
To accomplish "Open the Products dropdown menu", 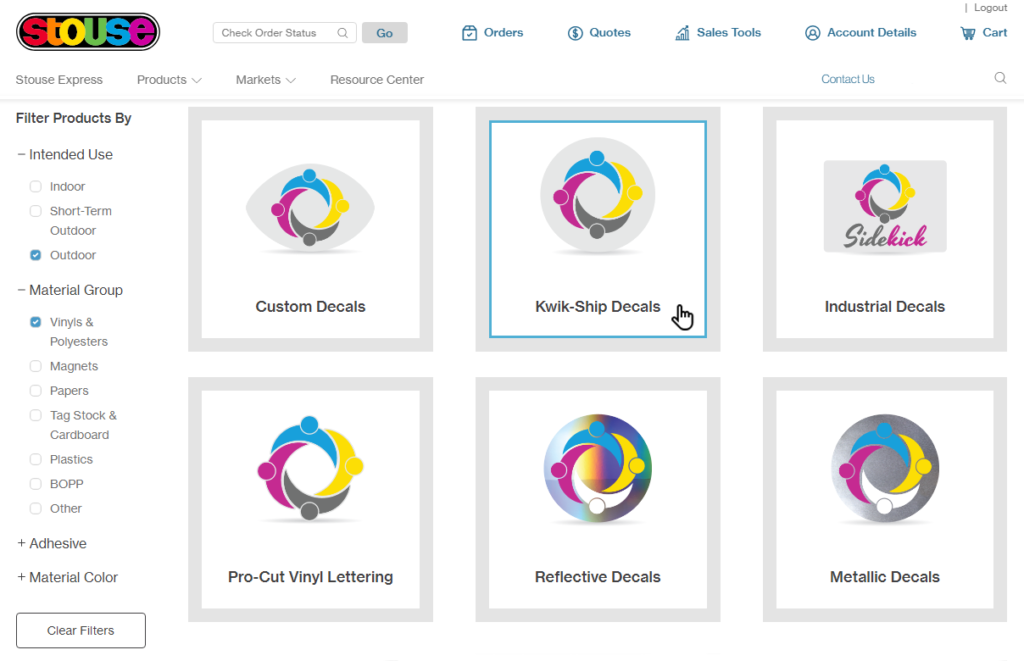I will pos(168,79).
